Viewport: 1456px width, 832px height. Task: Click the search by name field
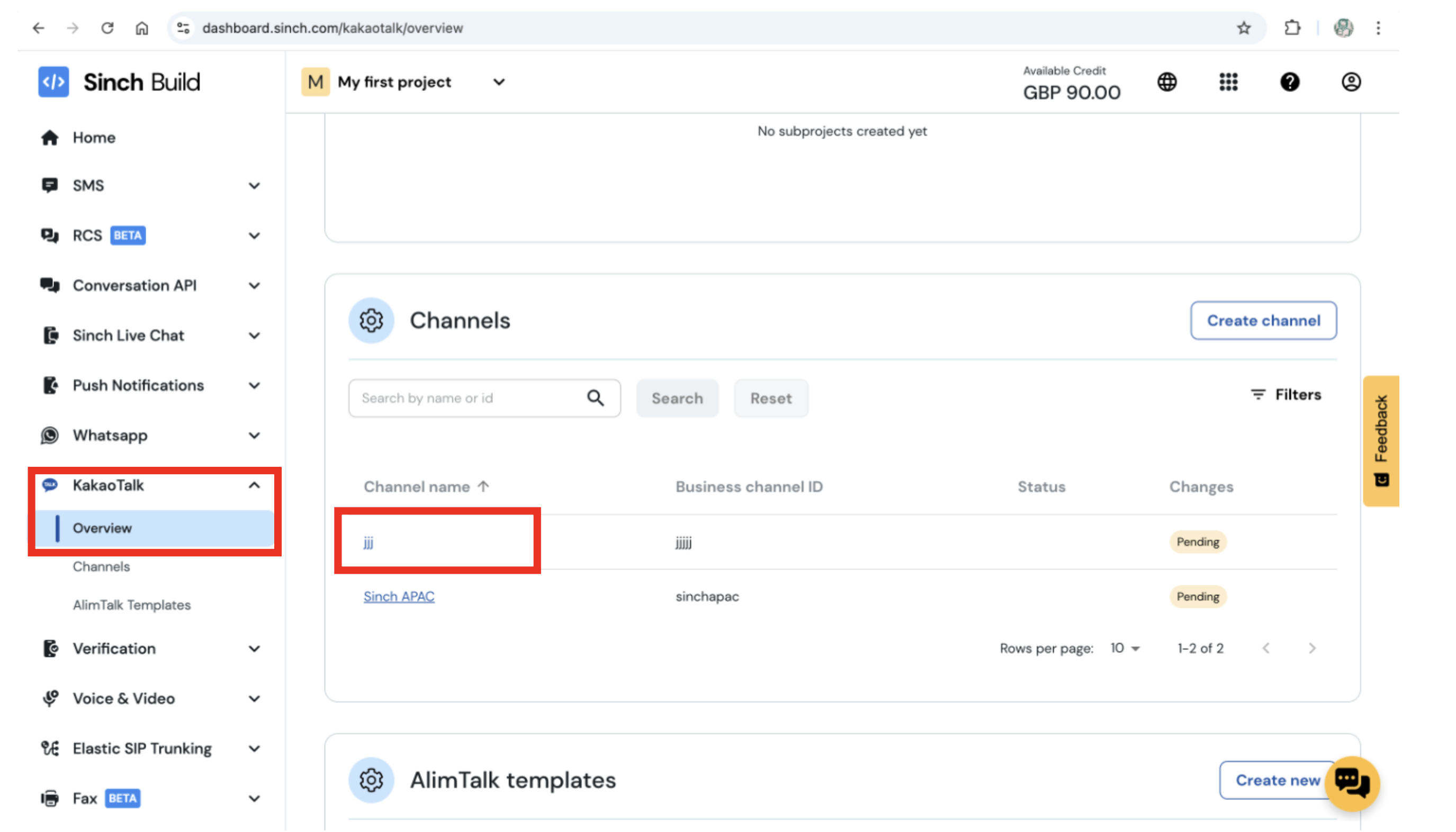click(x=469, y=397)
